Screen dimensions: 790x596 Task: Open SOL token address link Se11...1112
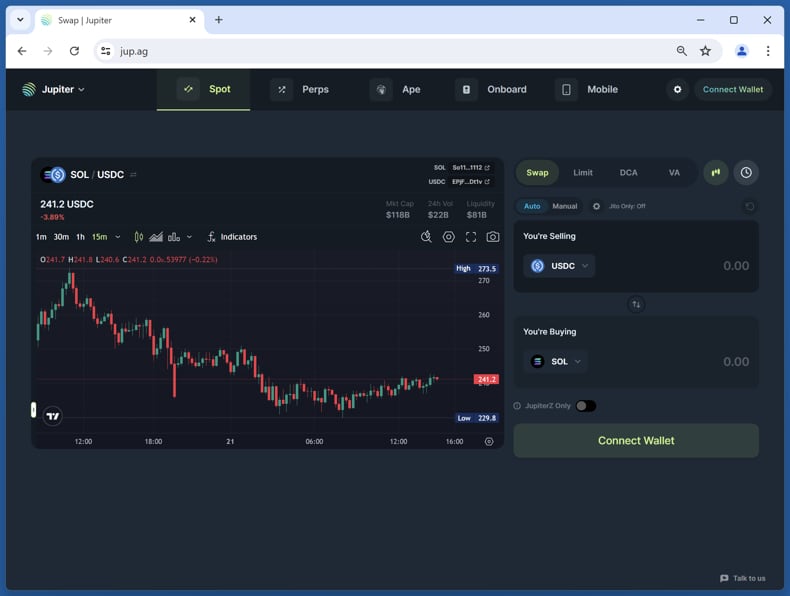(x=471, y=167)
